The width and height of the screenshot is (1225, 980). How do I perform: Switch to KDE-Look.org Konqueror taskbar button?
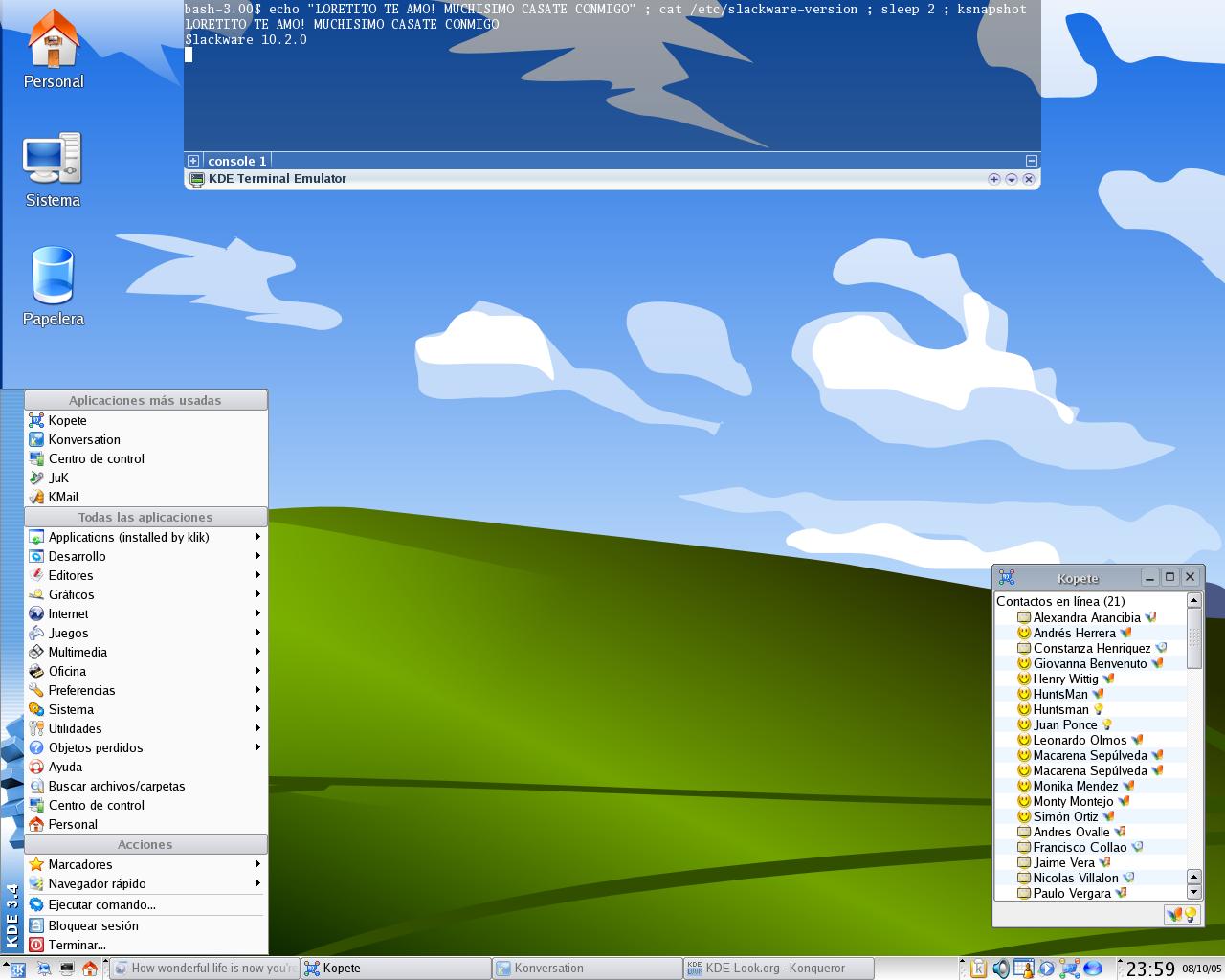point(778,969)
